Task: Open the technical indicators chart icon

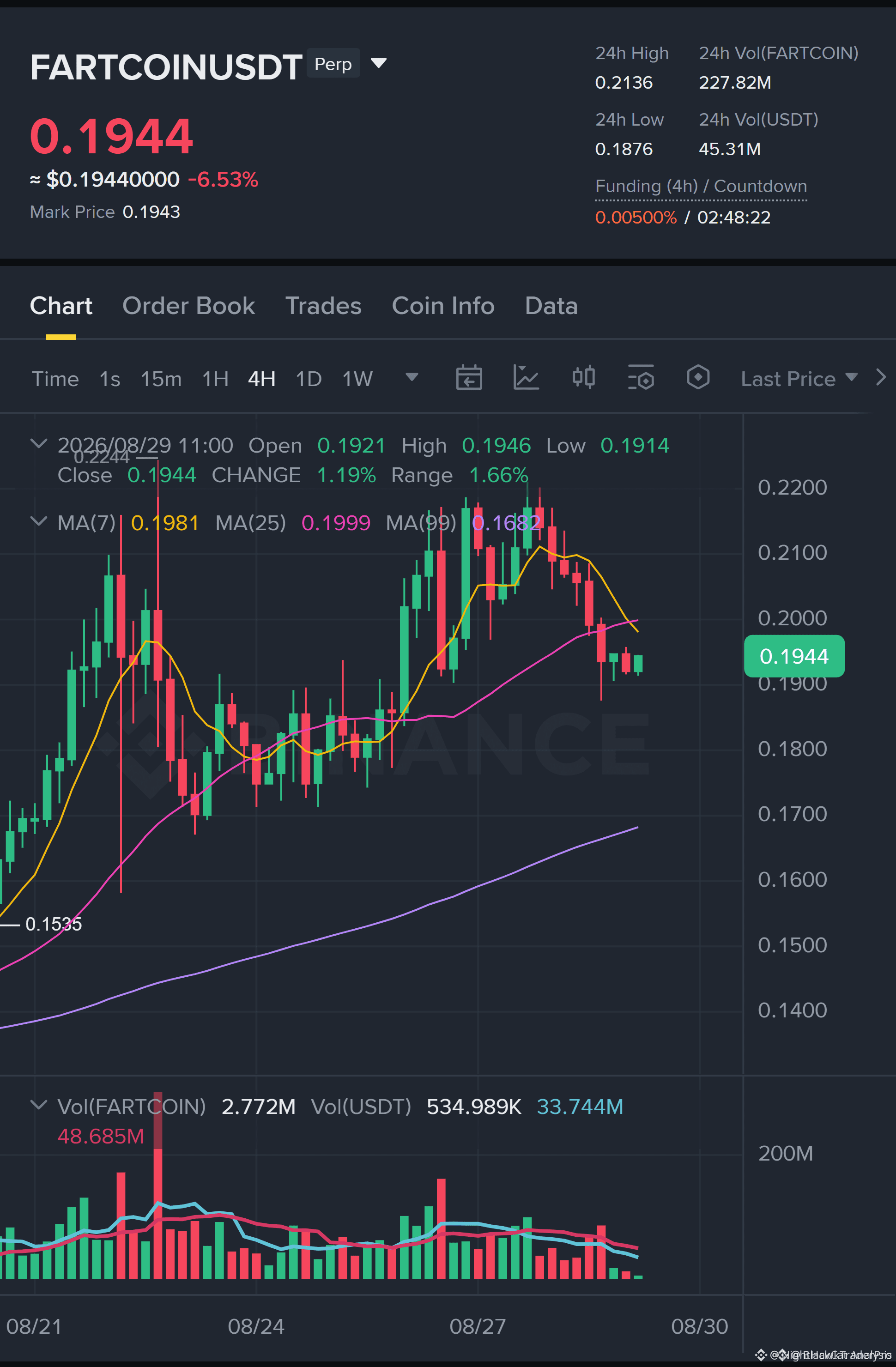Action: pos(526,377)
